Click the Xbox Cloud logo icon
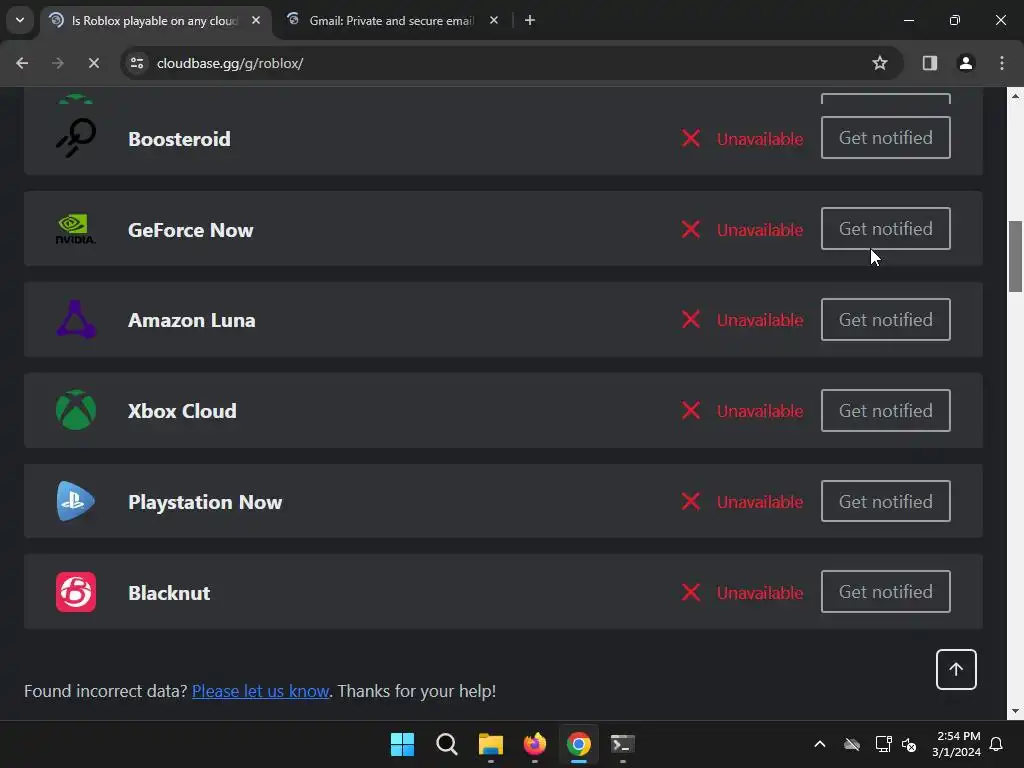Viewport: 1024px width, 768px height. click(76, 410)
